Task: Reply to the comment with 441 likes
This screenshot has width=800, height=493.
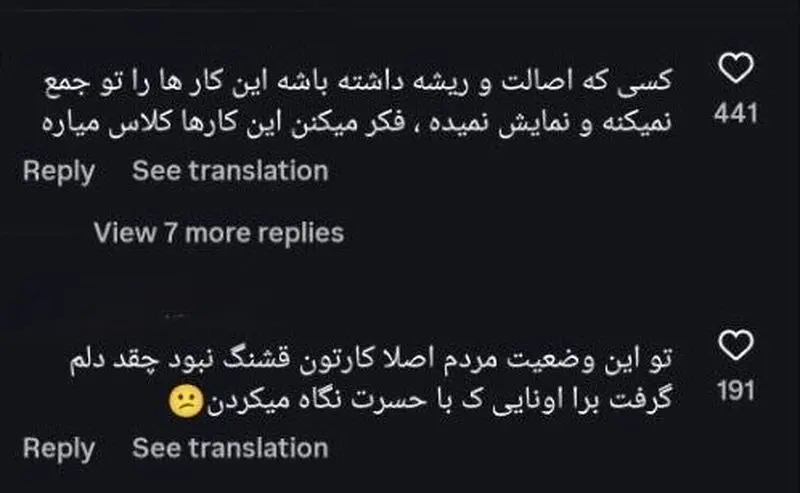Action: pyautogui.click(x=58, y=171)
